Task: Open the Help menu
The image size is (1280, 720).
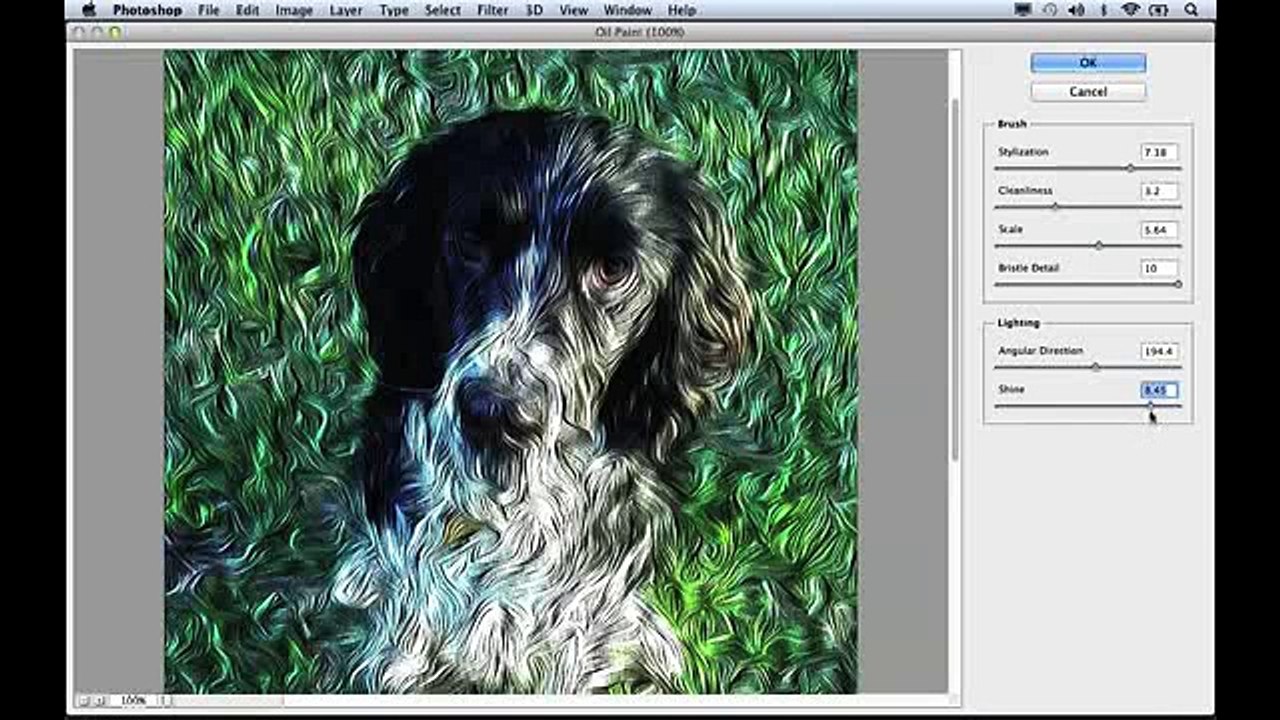Action: click(681, 10)
